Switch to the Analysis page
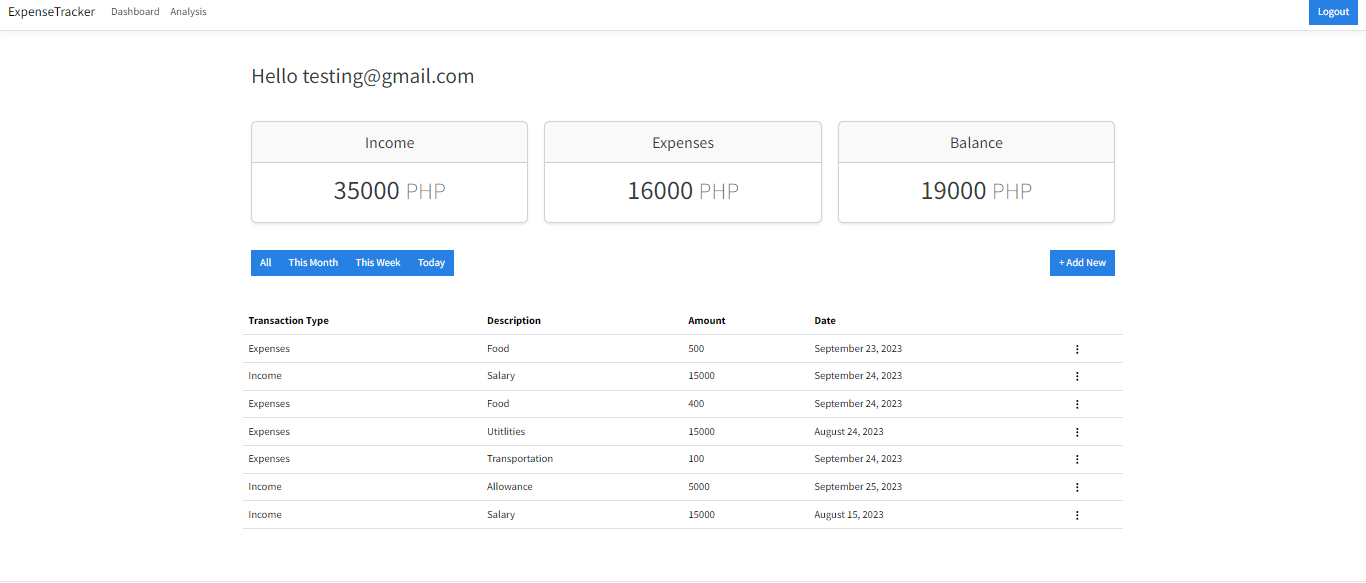The height and width of the screenshot is (583, 1366). click(188, 12)
